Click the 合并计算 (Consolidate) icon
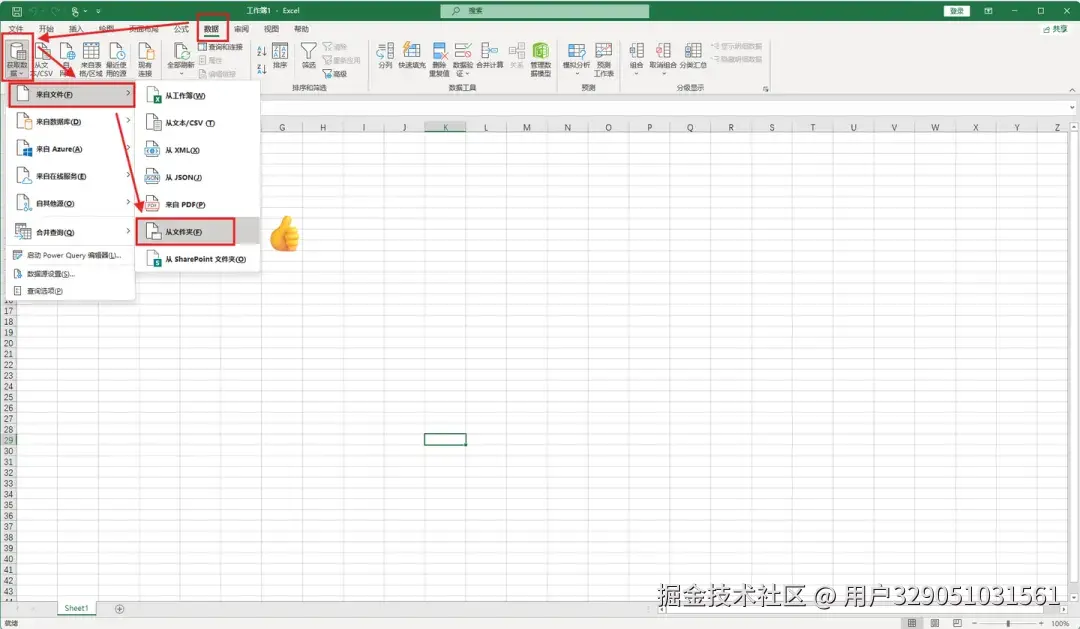1080x629 pixels. (x=491, y=52)
